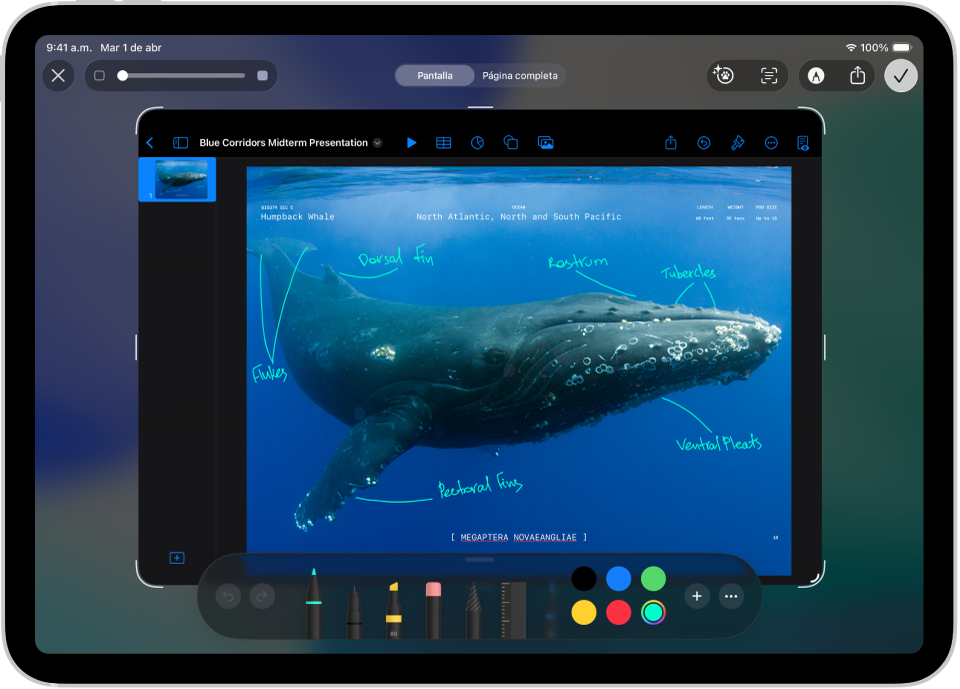Screen dimensions: 960x689
Task: Open the Blue Corridors presentation title dropdown
Action: 377,142
